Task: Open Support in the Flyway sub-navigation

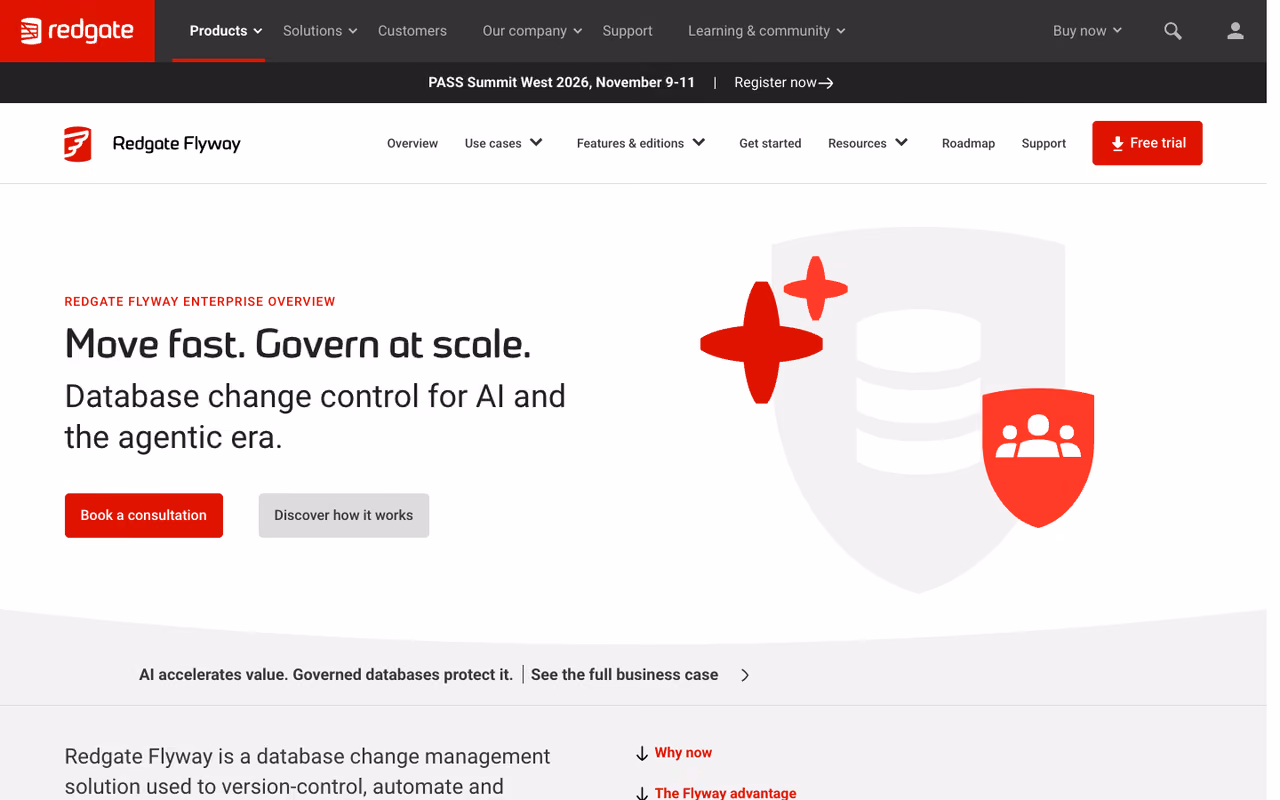Action: tap(1044, 143)
